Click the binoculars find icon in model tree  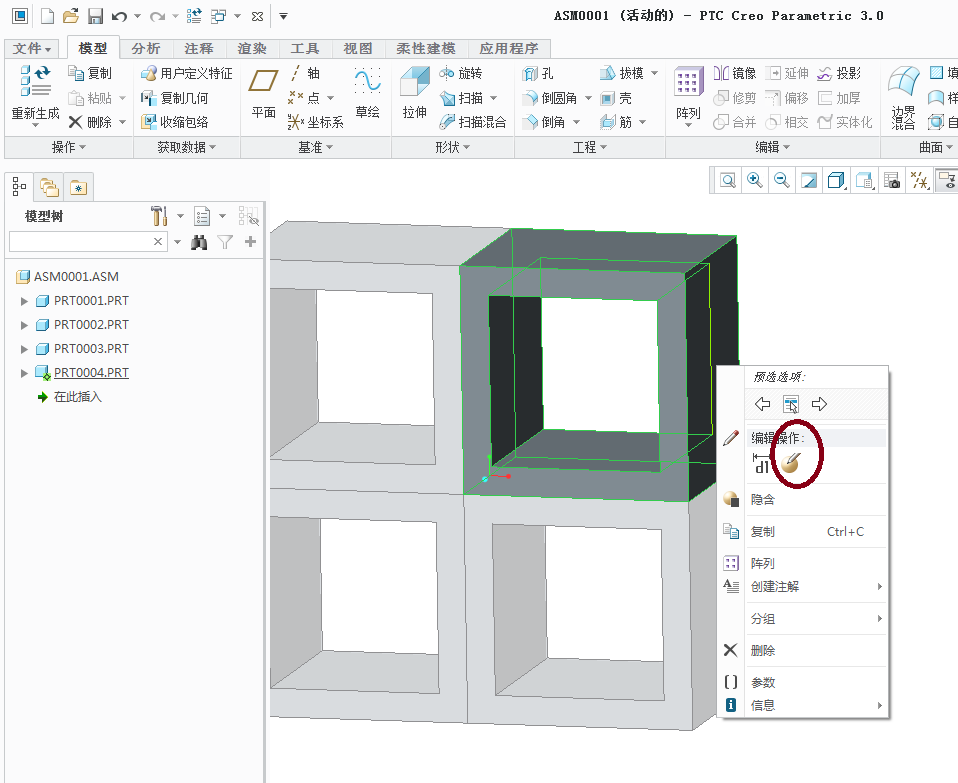(x=199, y=242)
